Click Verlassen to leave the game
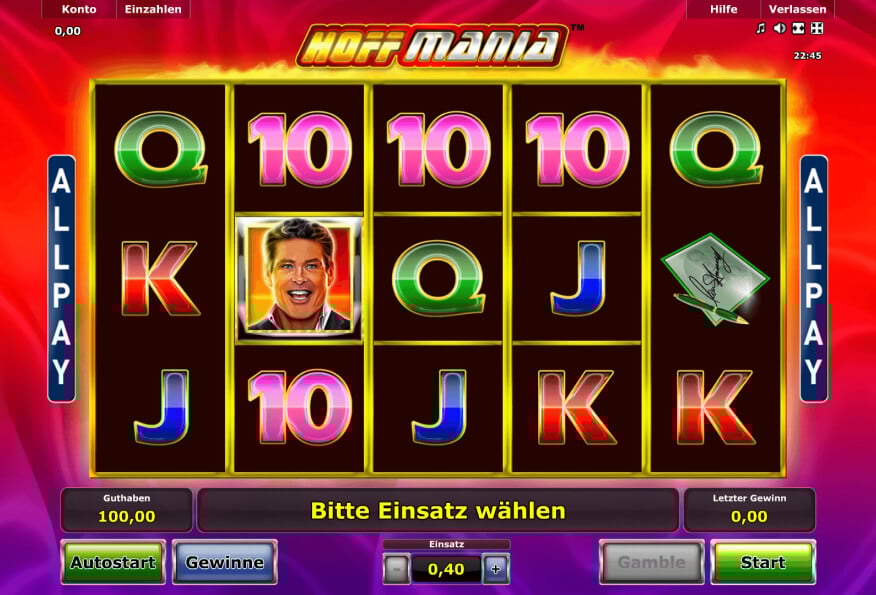The width and height of the screenshot is (876, 595). (x=797, y=9)
